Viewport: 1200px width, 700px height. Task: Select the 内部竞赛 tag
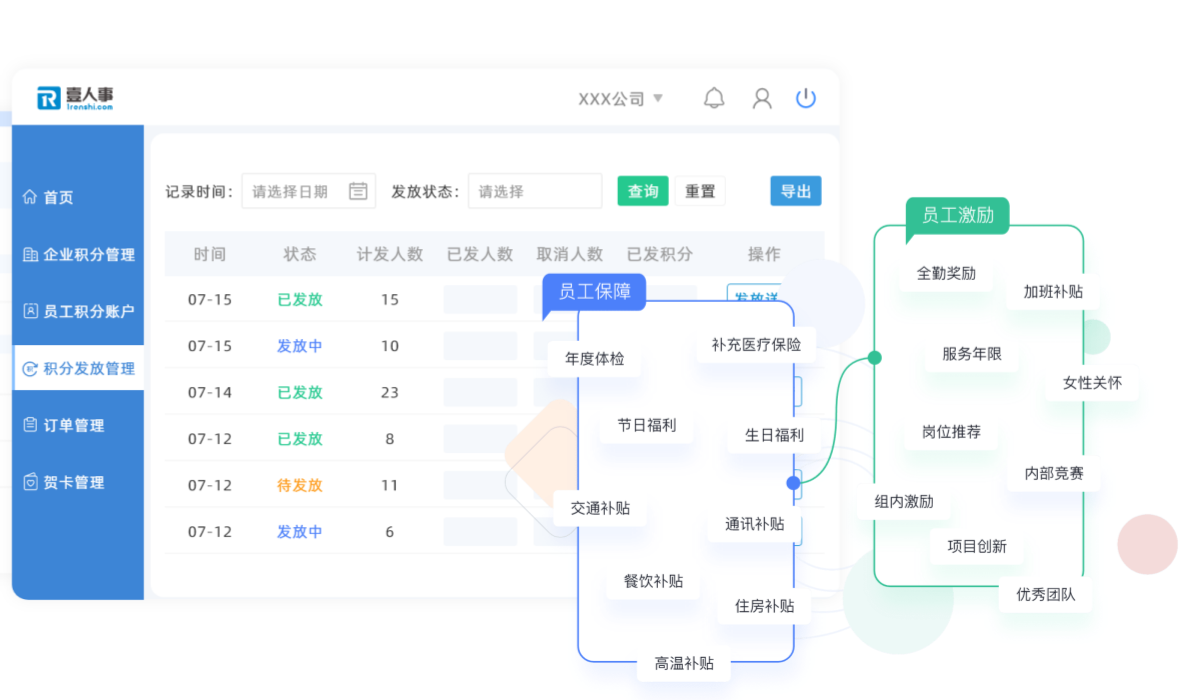[1054, 473]
